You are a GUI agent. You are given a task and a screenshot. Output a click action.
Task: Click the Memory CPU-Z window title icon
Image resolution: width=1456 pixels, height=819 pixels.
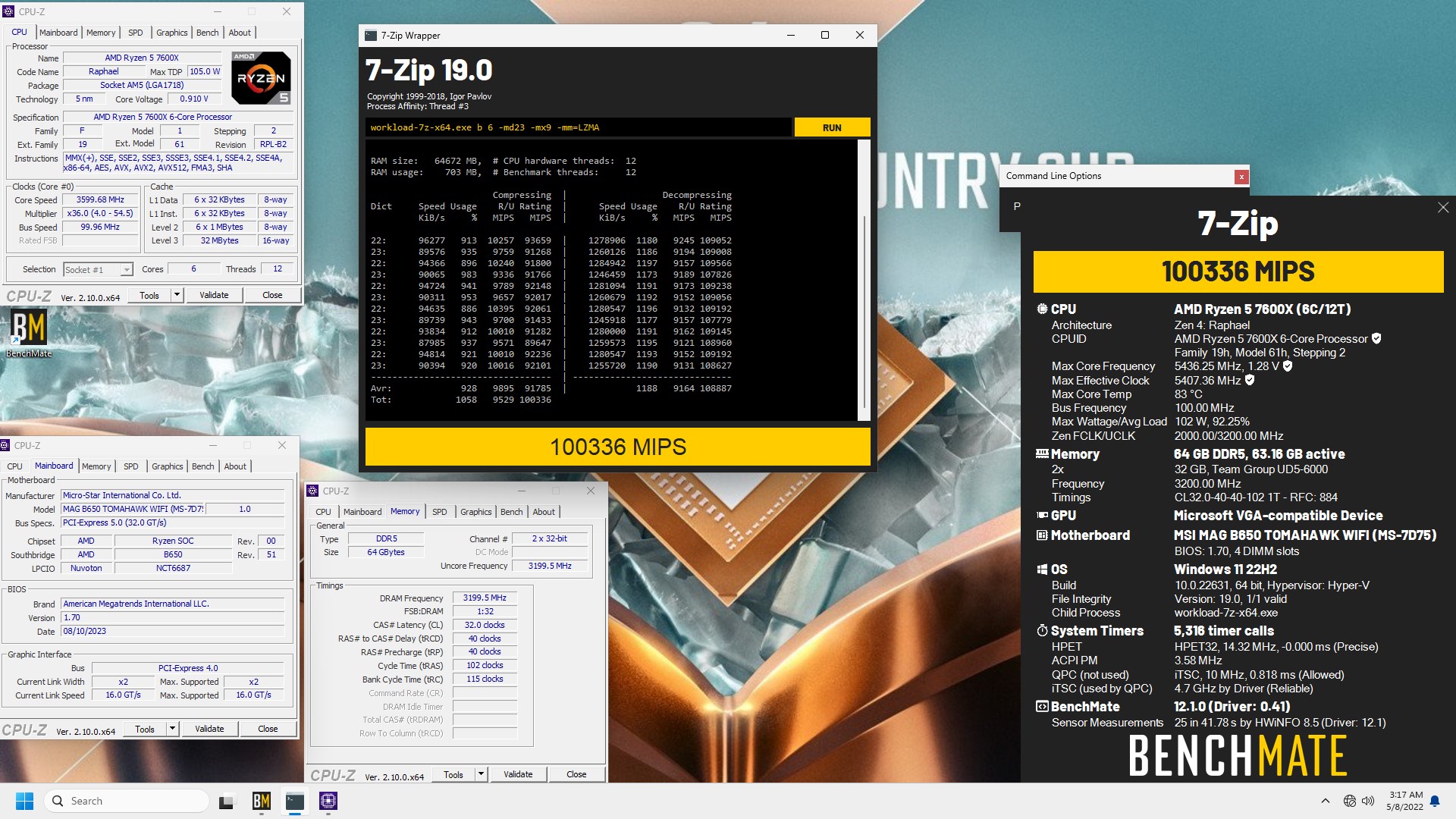tap(313, 491)
